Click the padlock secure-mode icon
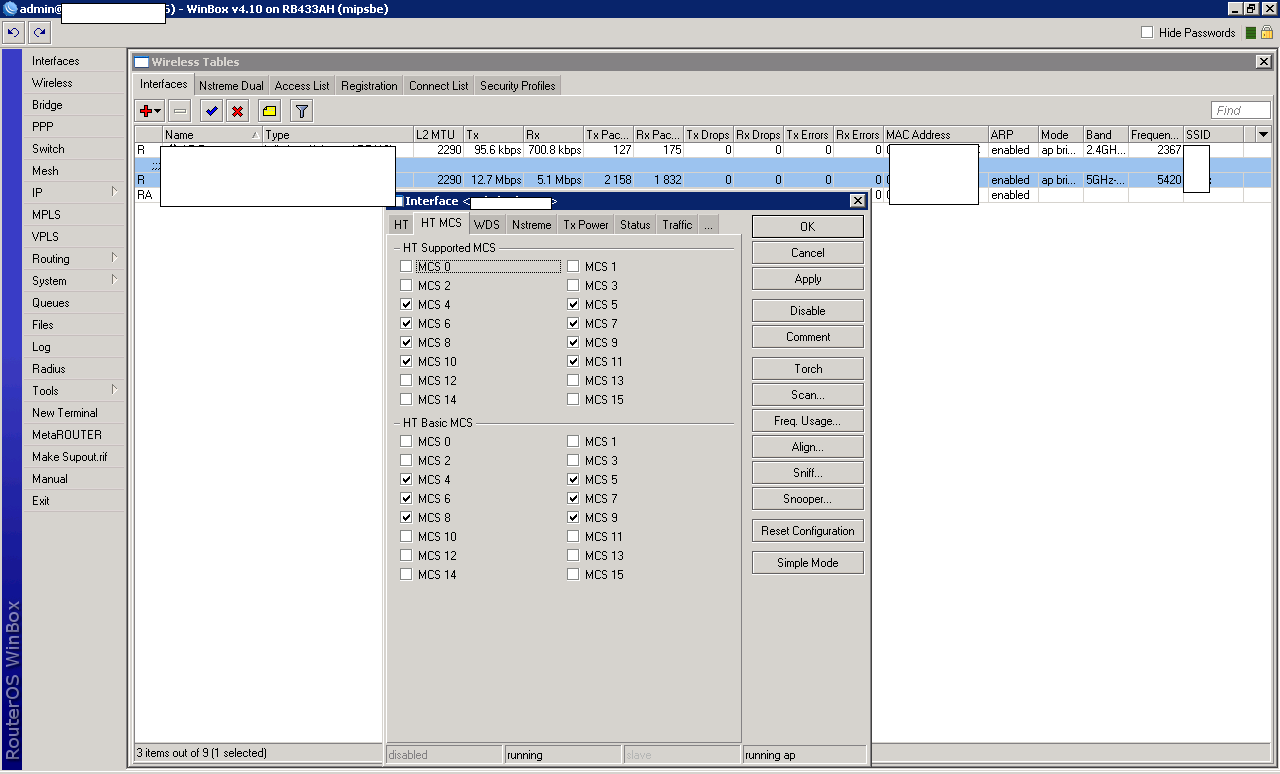The height and width of the screenshot is (774, 1280). [x=1266, y=33]
